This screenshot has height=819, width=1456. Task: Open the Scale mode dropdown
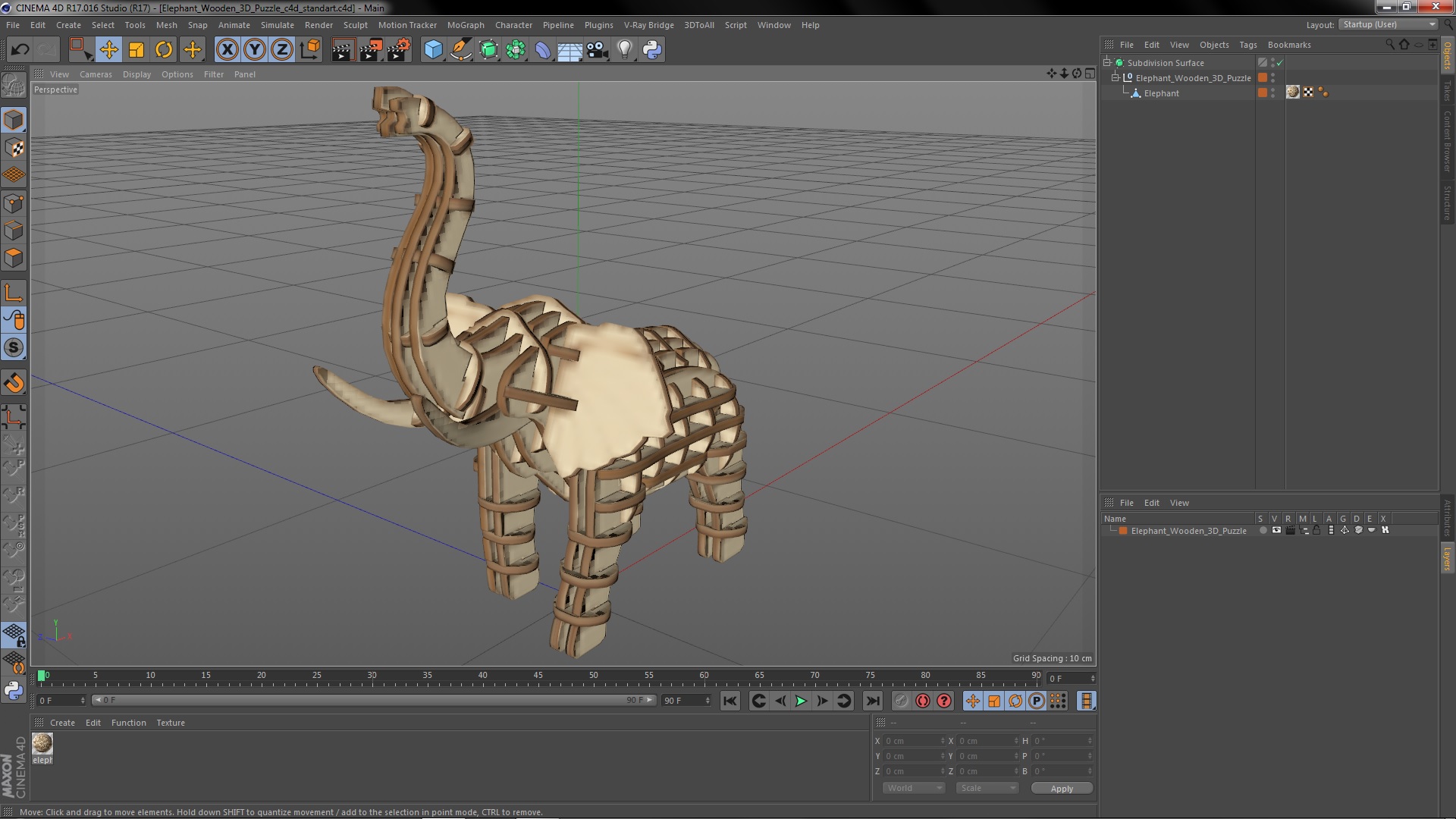[987, 788]
